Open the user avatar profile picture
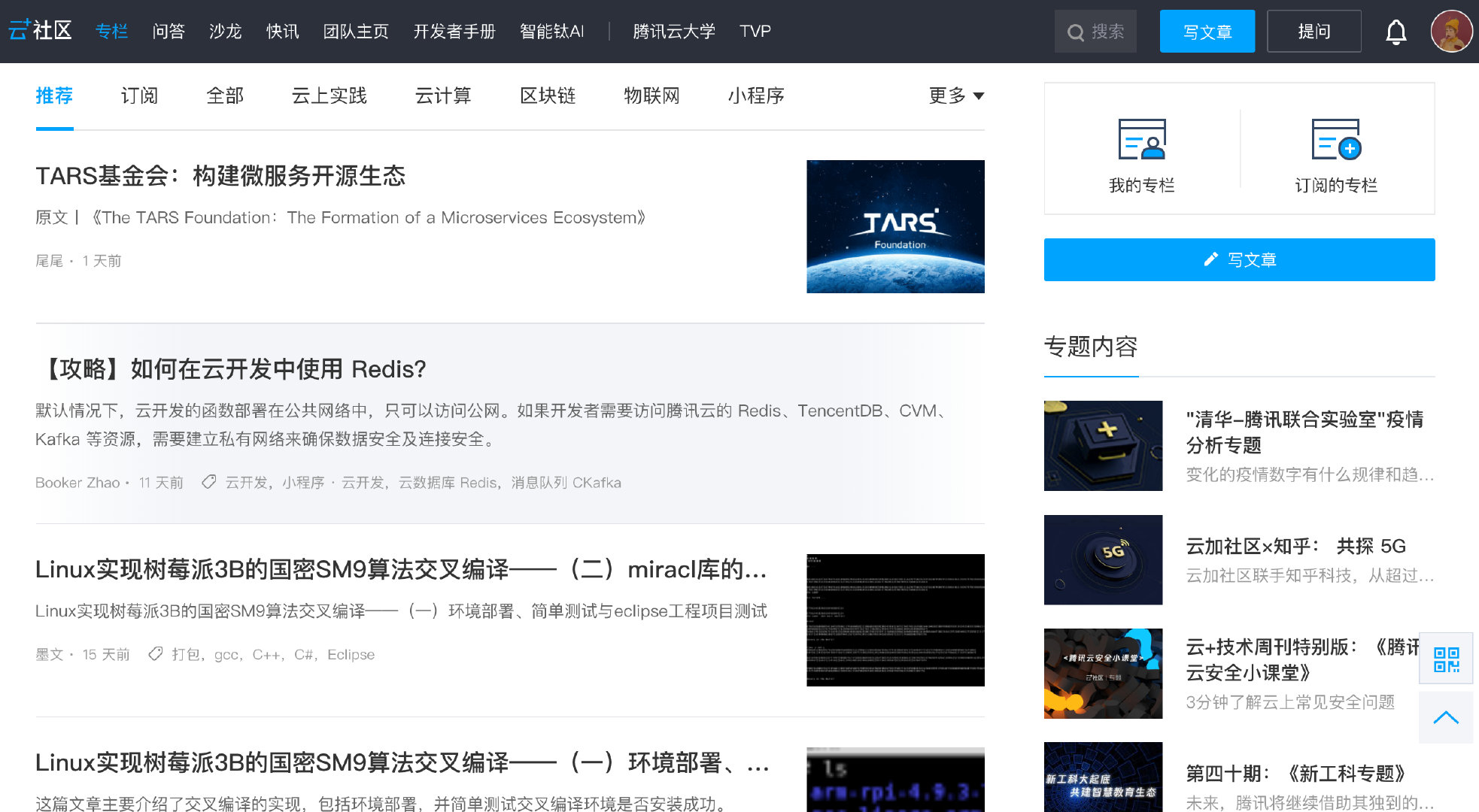The image size is (1479, 812). click(x=1451, y=31)
